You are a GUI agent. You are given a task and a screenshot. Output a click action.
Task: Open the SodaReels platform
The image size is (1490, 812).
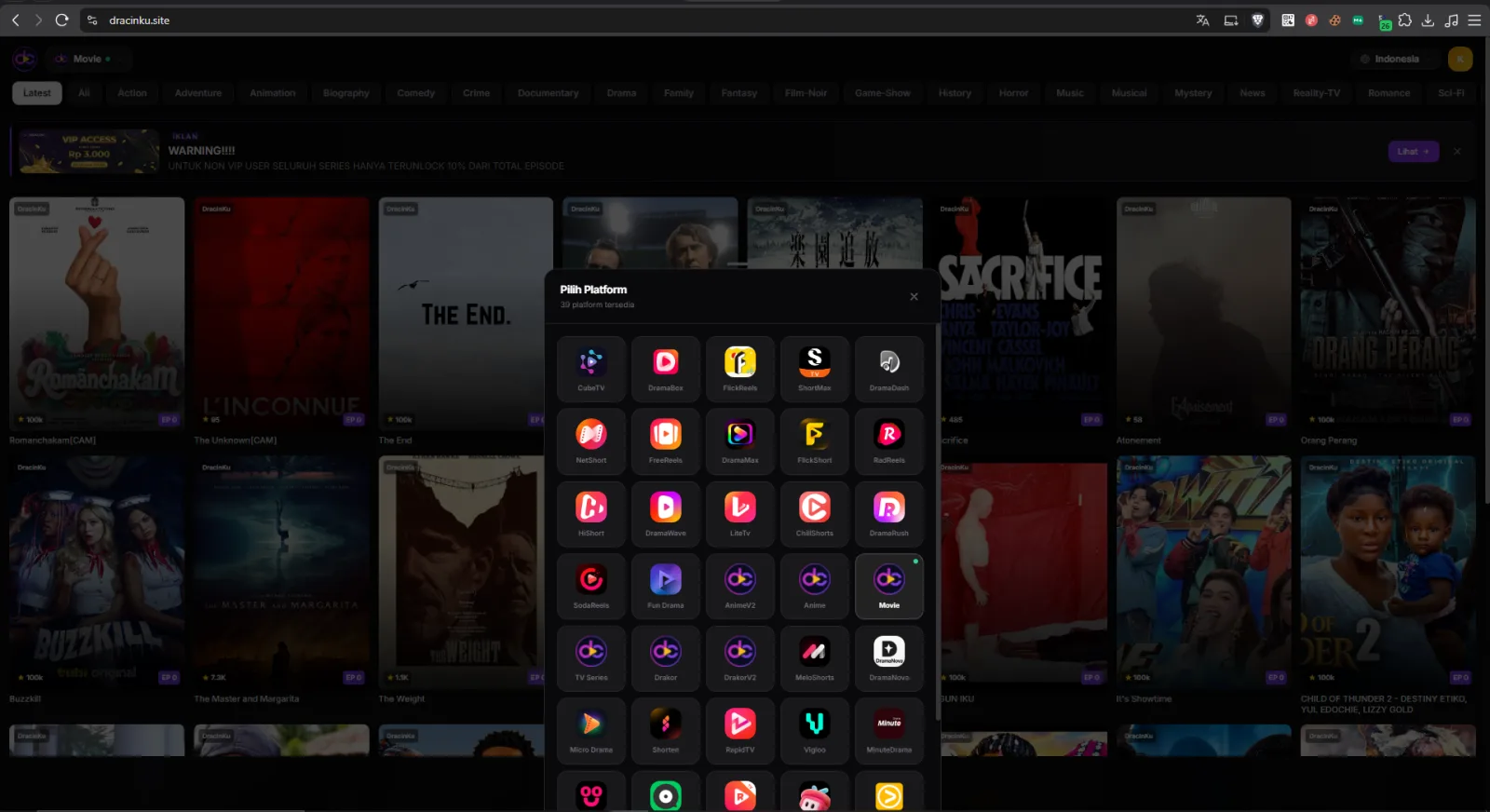(x=591, y=587)
